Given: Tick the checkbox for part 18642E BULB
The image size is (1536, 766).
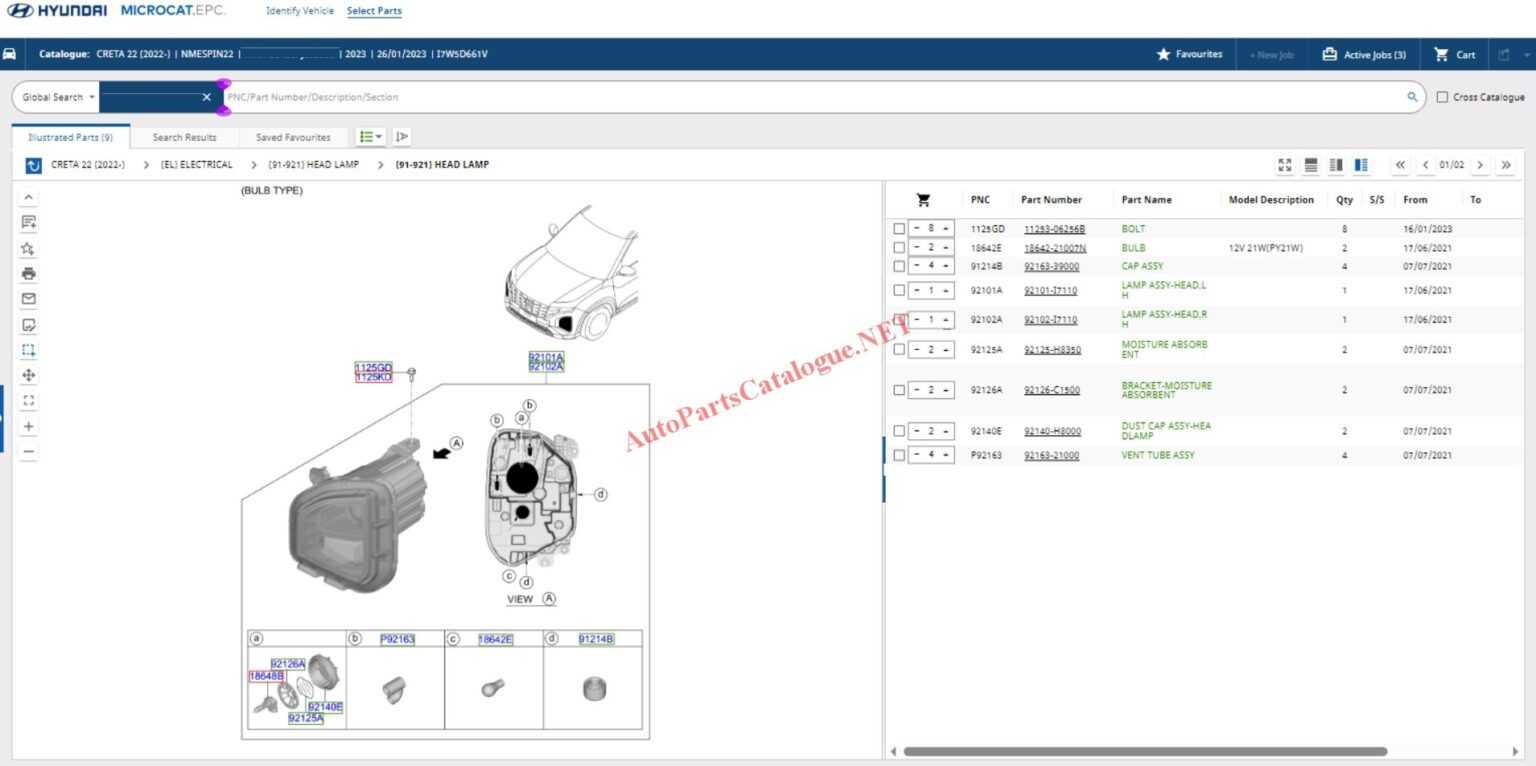Looking at the screenshot, I should tap(898, 247).
